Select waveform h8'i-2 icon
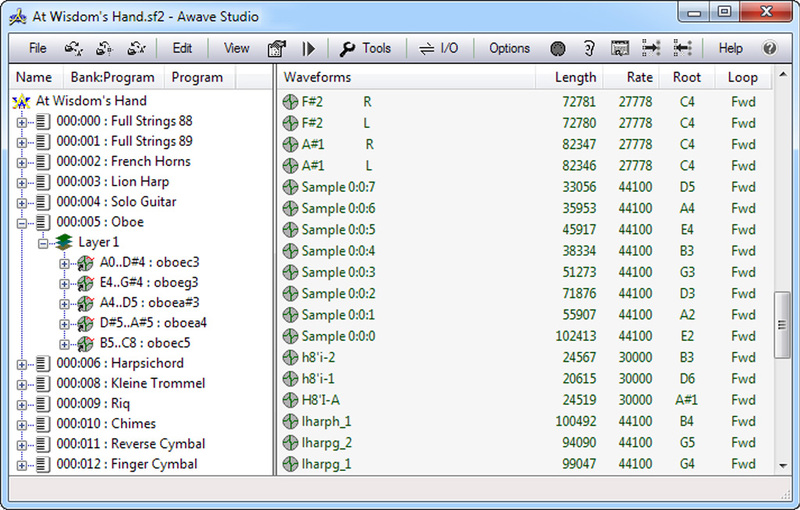The image size is (800, 510). pos(290,358)
